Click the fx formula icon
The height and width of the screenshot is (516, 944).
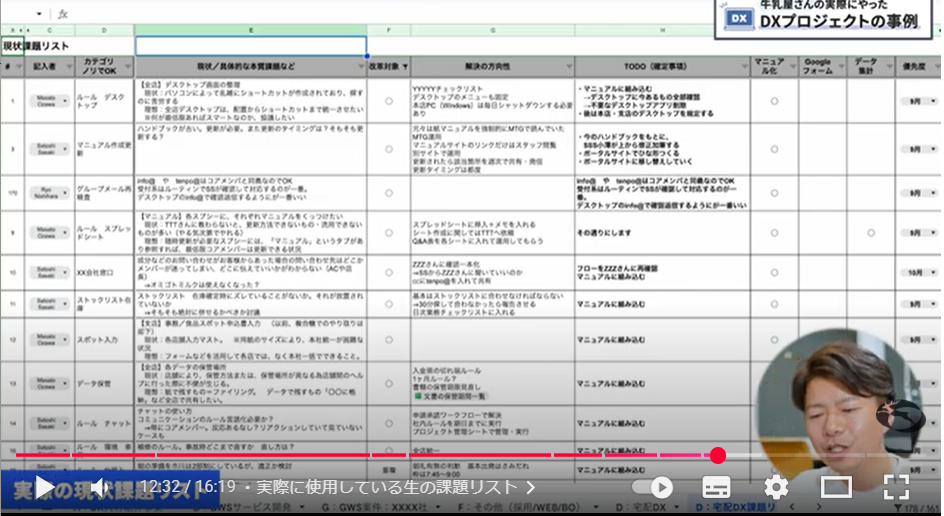click(63, 14)
